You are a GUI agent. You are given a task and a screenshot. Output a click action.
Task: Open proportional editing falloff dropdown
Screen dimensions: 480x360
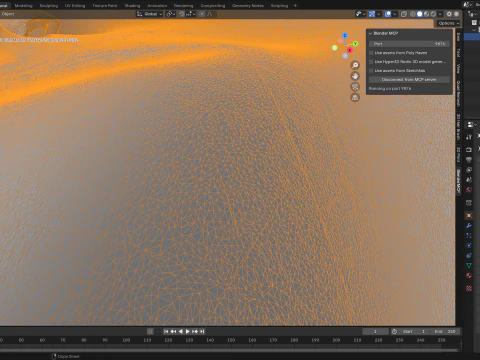coord(211,14)
